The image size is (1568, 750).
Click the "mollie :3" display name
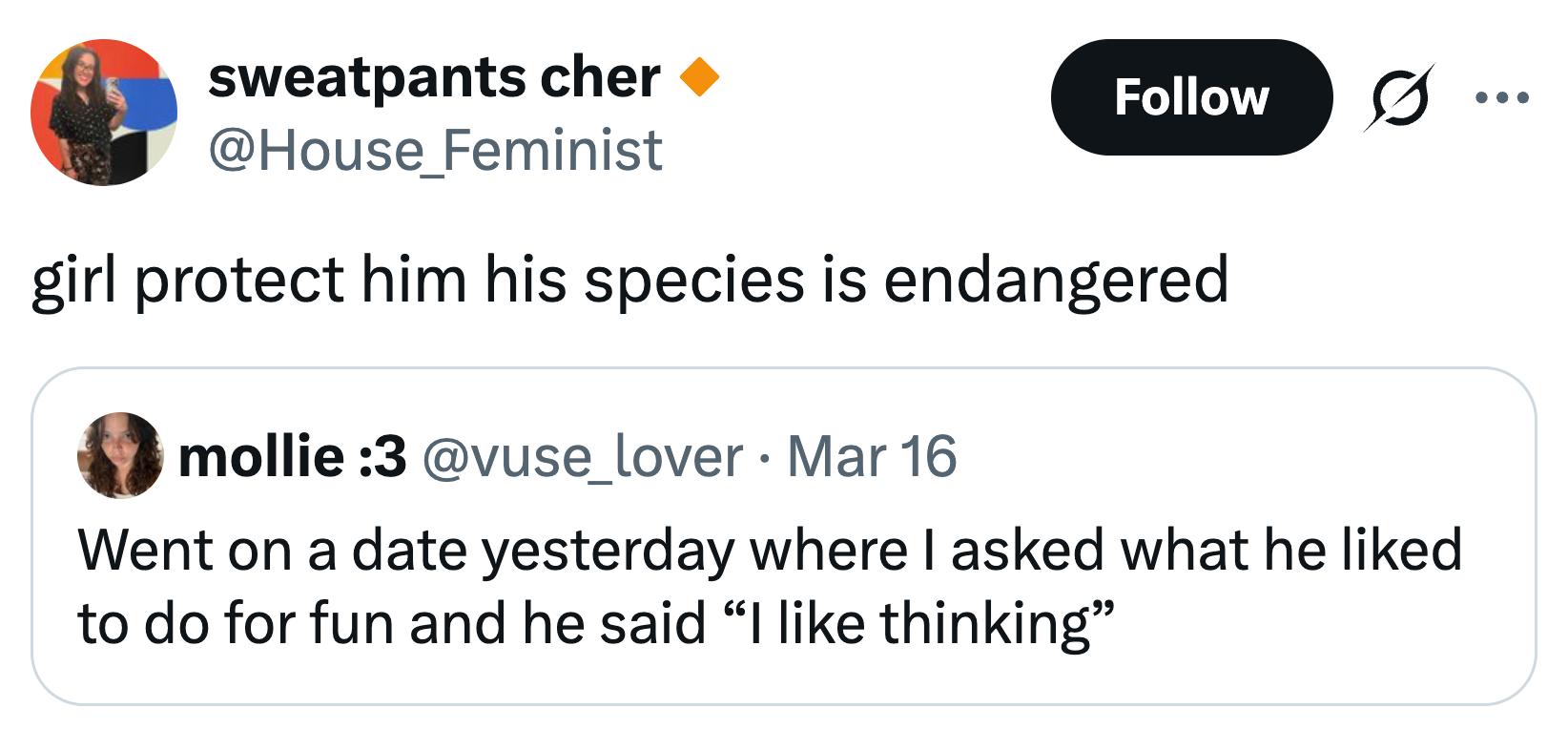[x=292, y=456]
